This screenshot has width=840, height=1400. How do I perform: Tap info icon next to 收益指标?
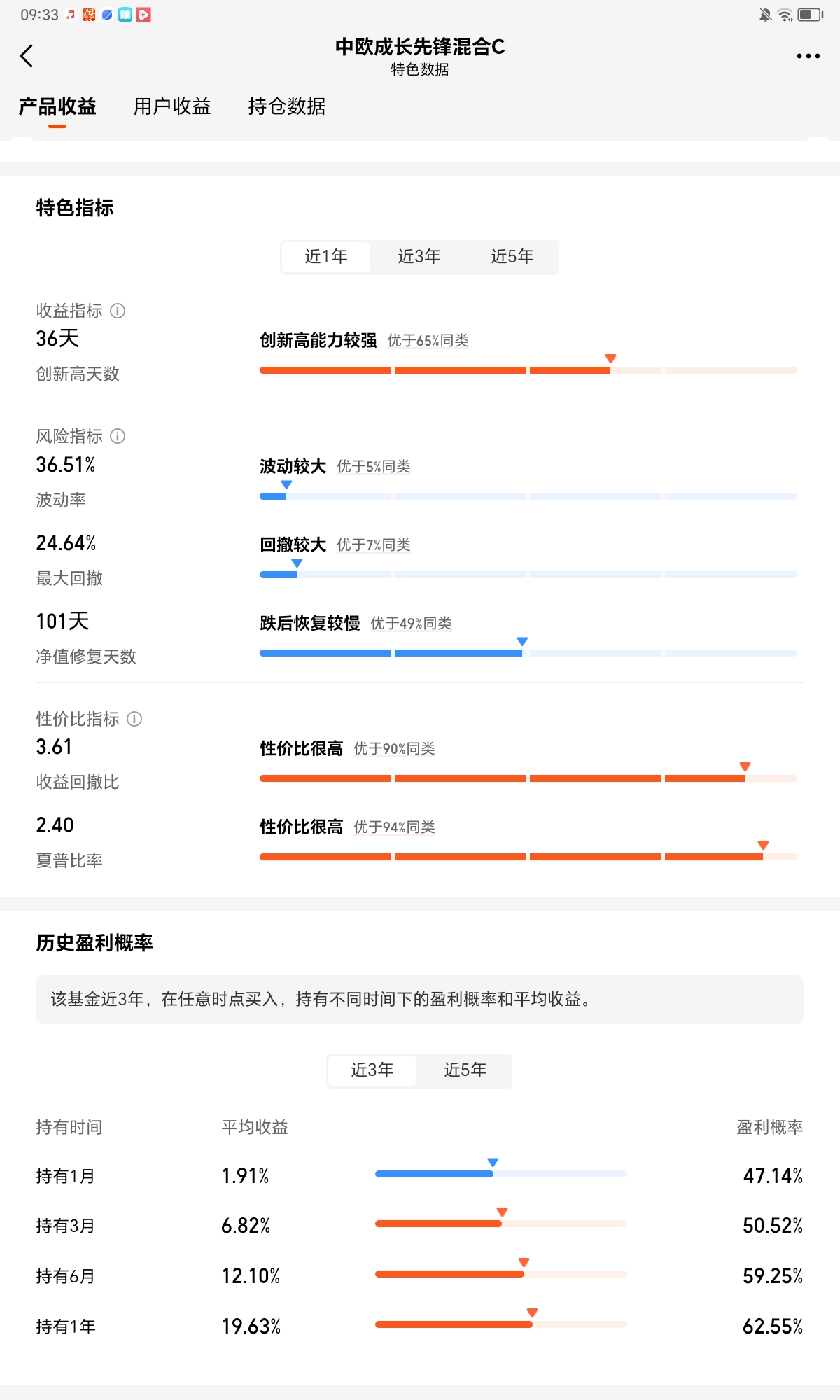(118, 311)
